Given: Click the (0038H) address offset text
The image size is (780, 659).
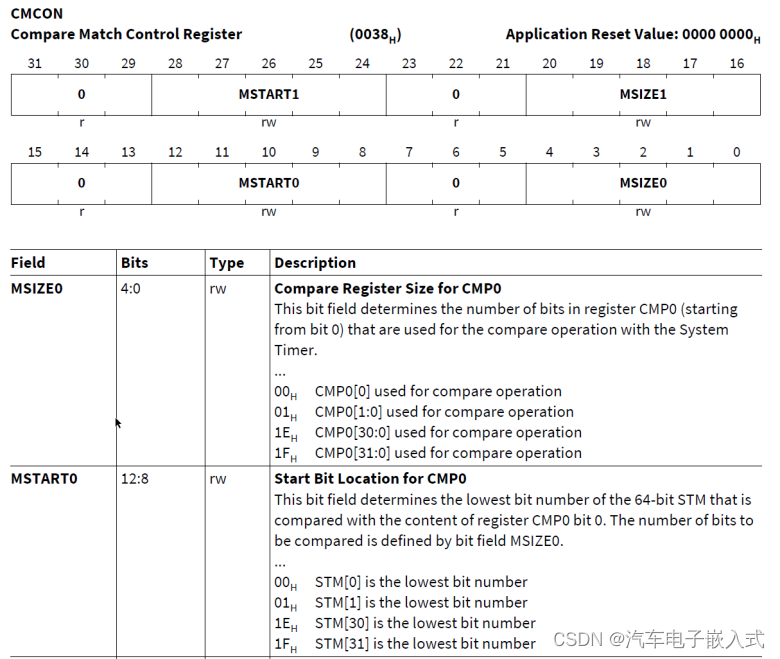Looking at the screenshot, I should coord(375,35).
